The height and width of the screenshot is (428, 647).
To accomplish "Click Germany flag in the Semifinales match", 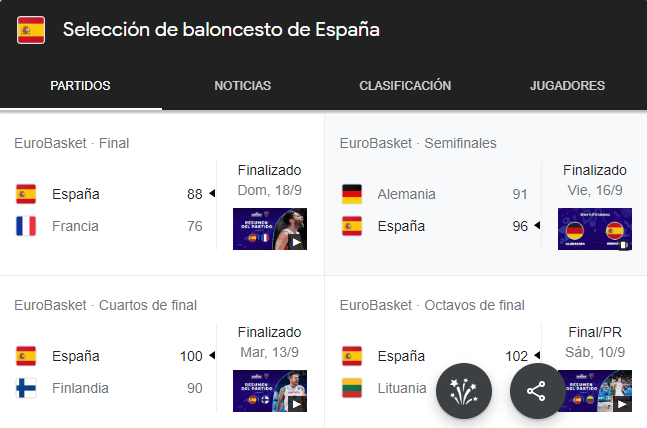I will point(351,194).
